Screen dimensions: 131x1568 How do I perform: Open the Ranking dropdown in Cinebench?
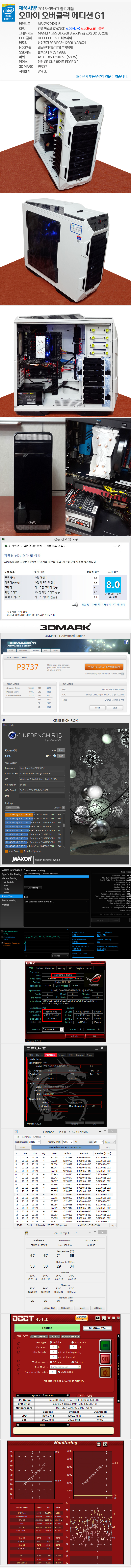click(12, 808)
